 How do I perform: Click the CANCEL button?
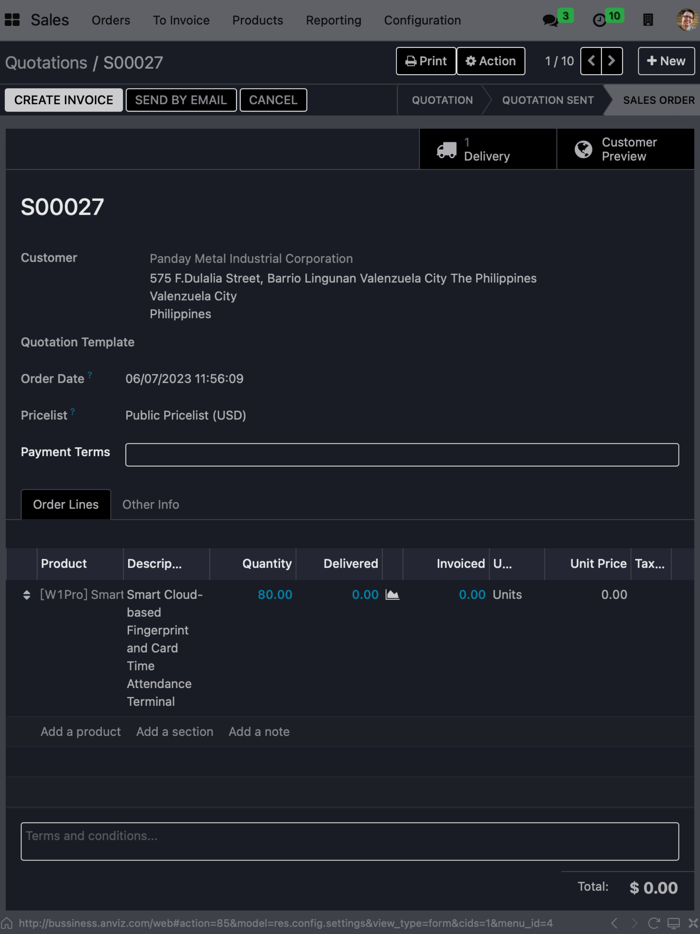pos(273,100)
